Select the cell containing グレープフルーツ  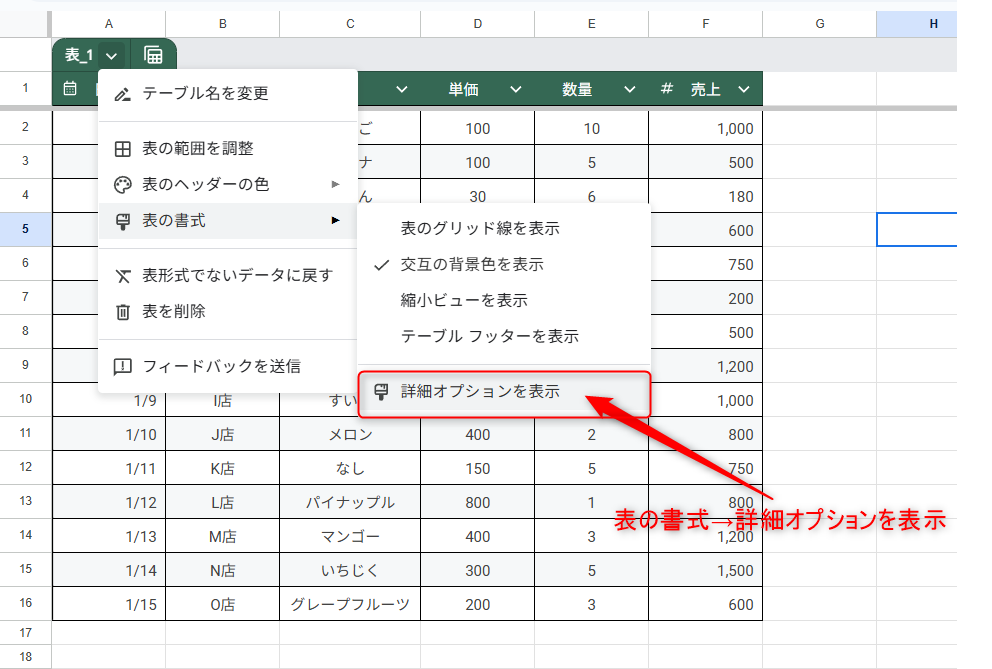click(x=350, y=605)
